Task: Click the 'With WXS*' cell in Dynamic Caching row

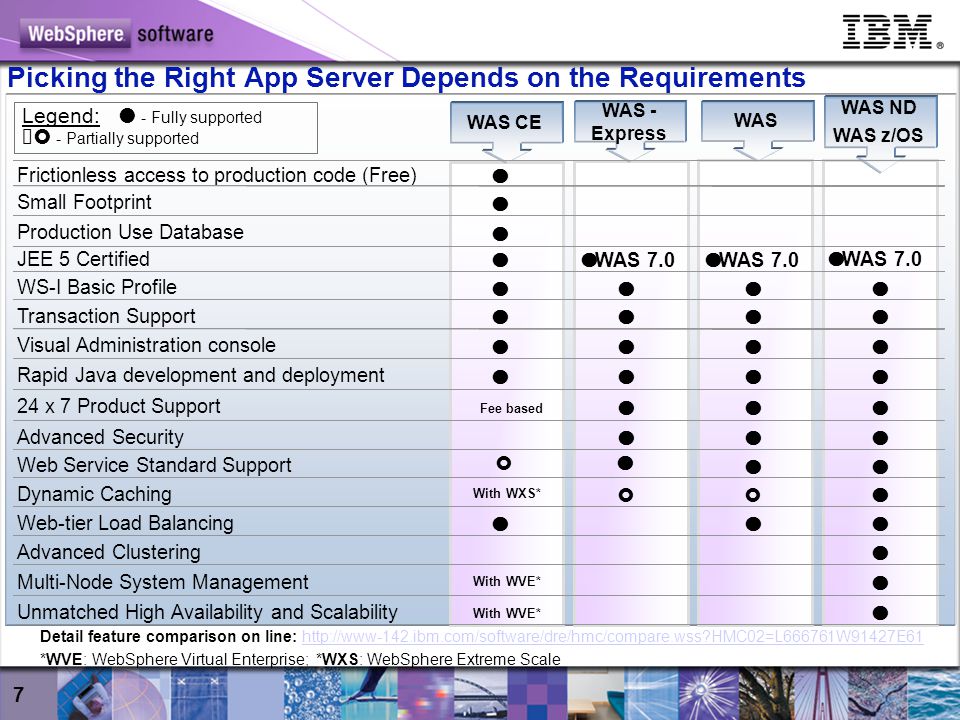Action: click(506, 493)
